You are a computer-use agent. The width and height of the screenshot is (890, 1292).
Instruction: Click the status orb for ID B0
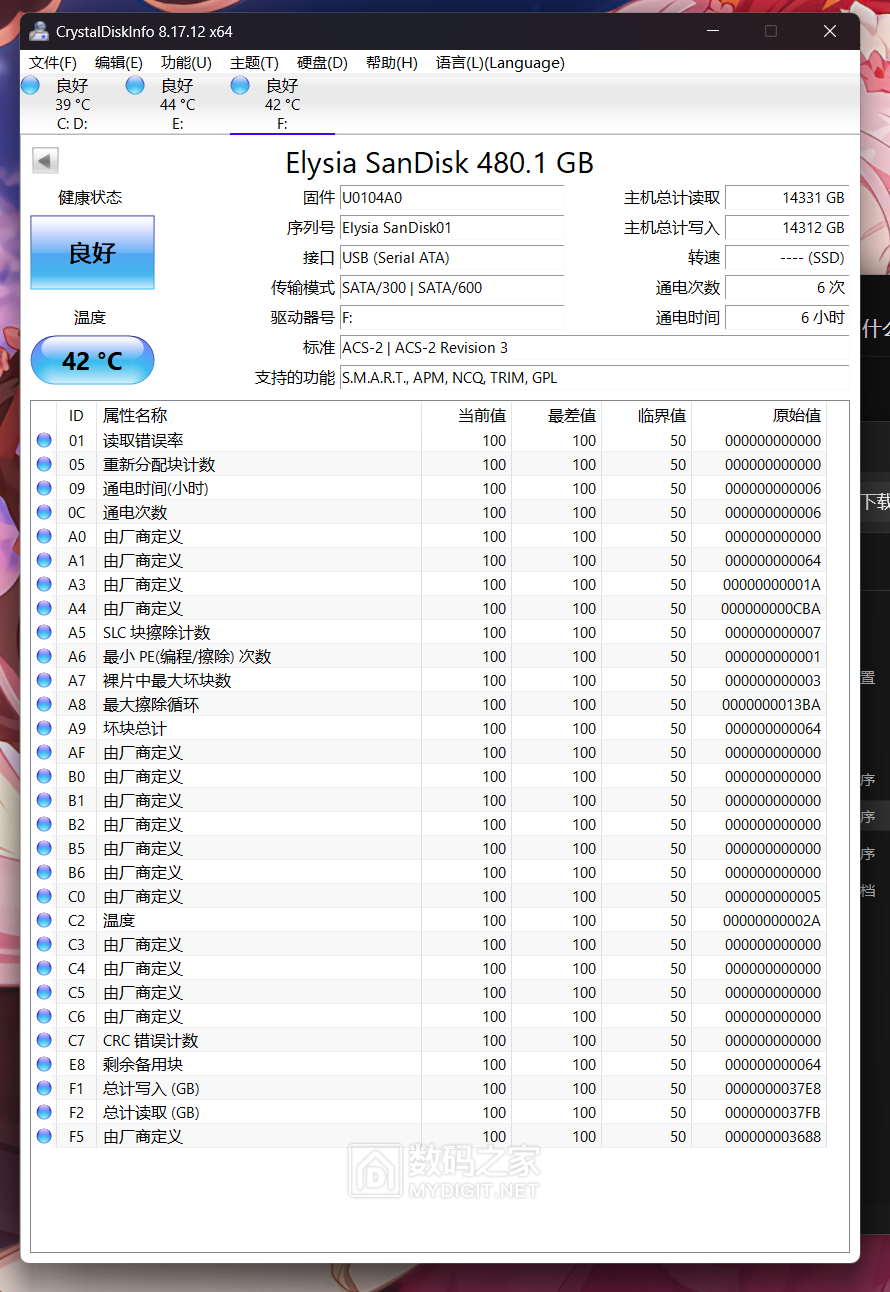(44, 776)
